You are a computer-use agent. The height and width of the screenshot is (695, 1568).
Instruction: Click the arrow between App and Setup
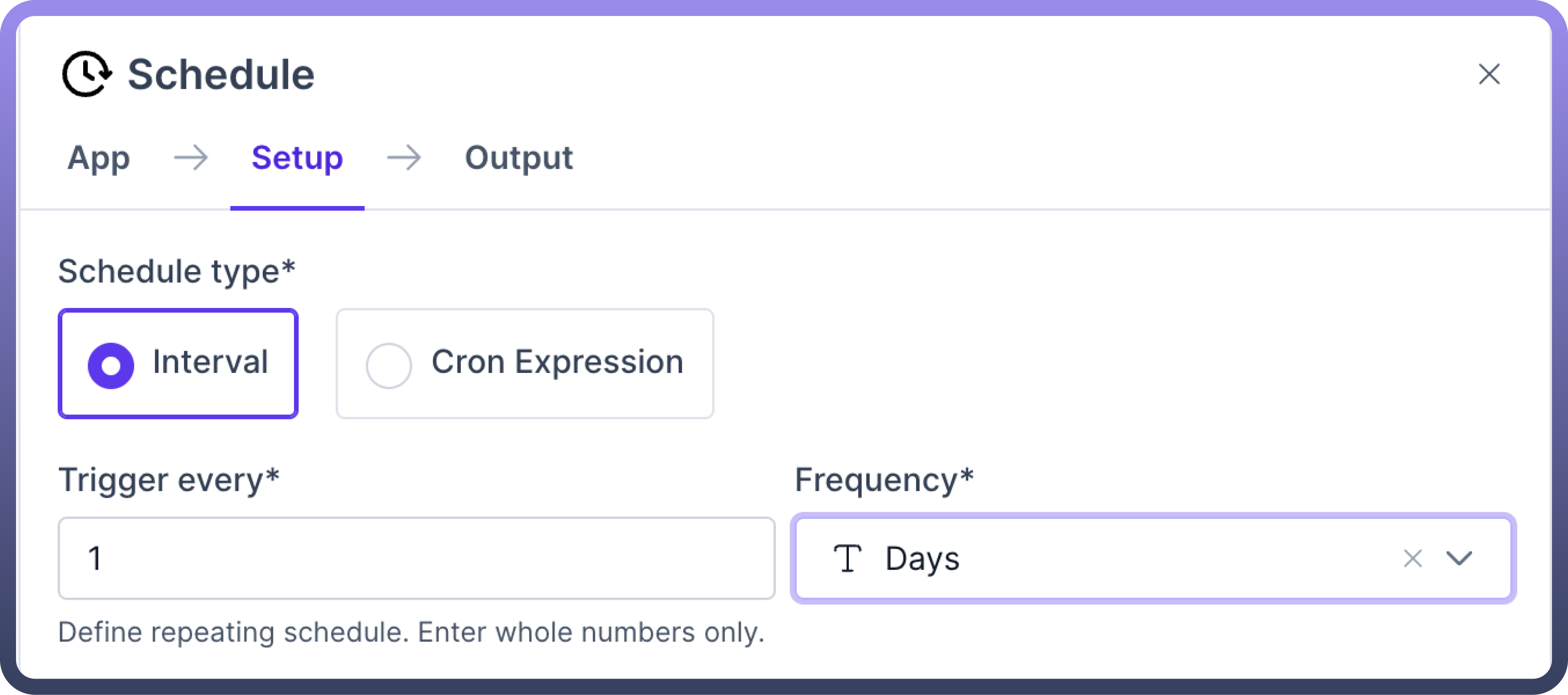(190, 158)
